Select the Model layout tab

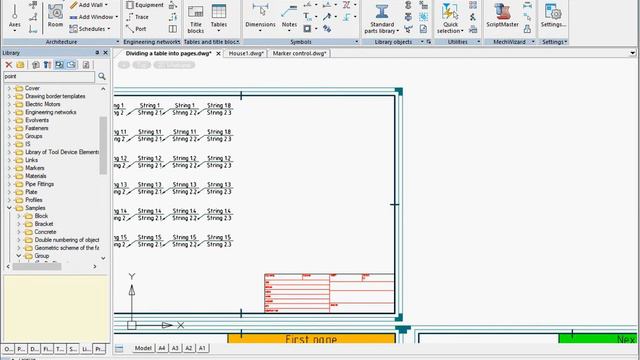pos(143,348)
